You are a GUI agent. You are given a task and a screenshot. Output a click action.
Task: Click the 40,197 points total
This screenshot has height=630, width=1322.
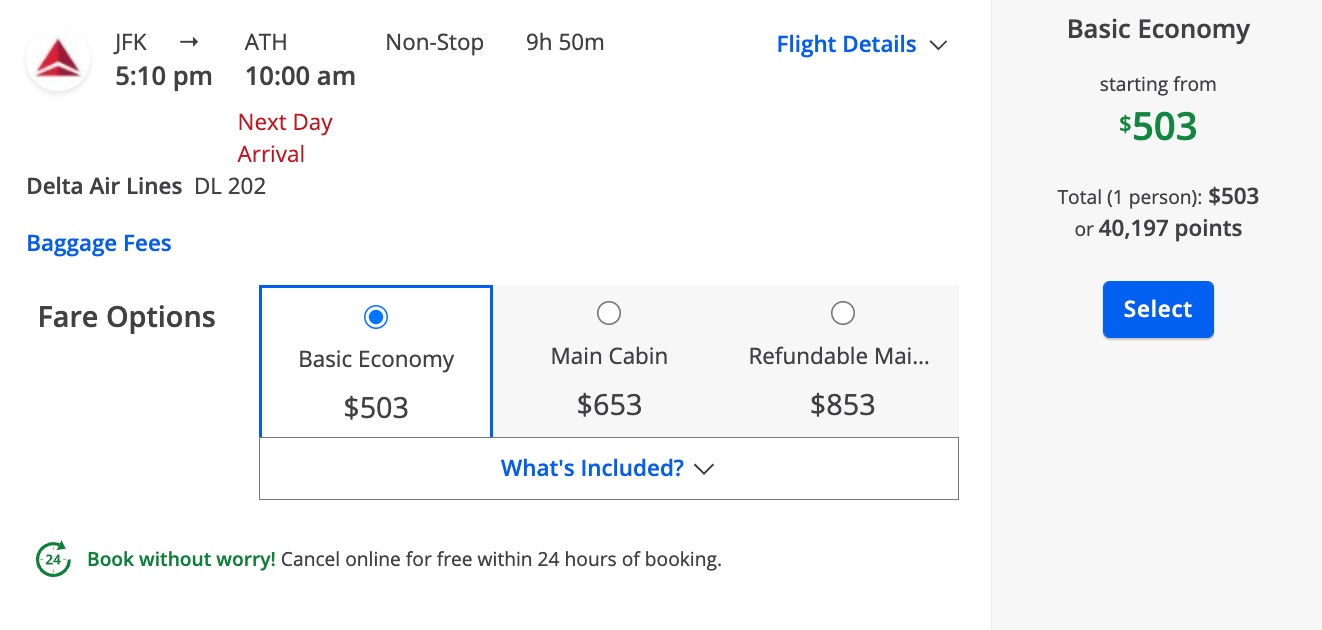1170,229
